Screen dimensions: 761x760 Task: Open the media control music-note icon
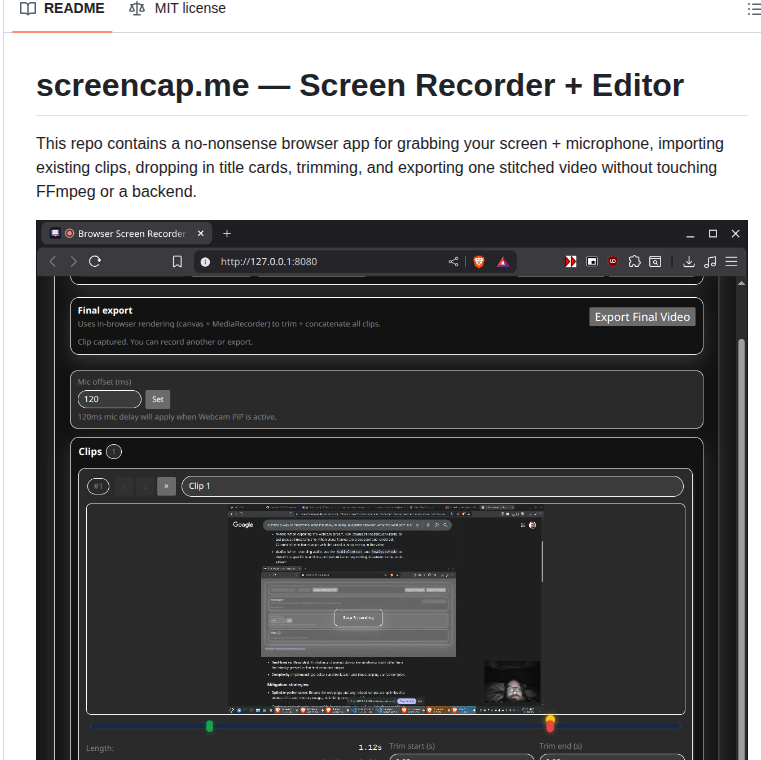point(710,262)
